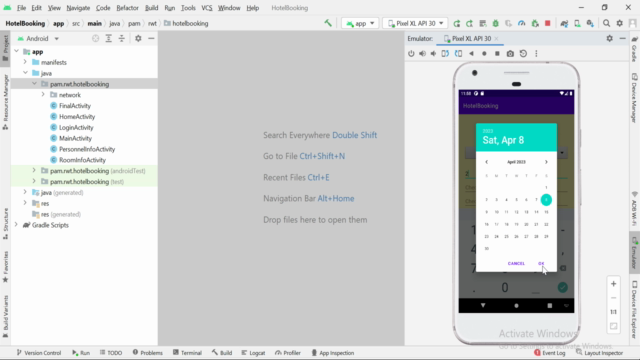Image resolution: width=640 pixels, height=360 pixels.
Task: Expand pam.rwt.hotelbooking (androidTest) package
Action: click(x=34, y=171)
